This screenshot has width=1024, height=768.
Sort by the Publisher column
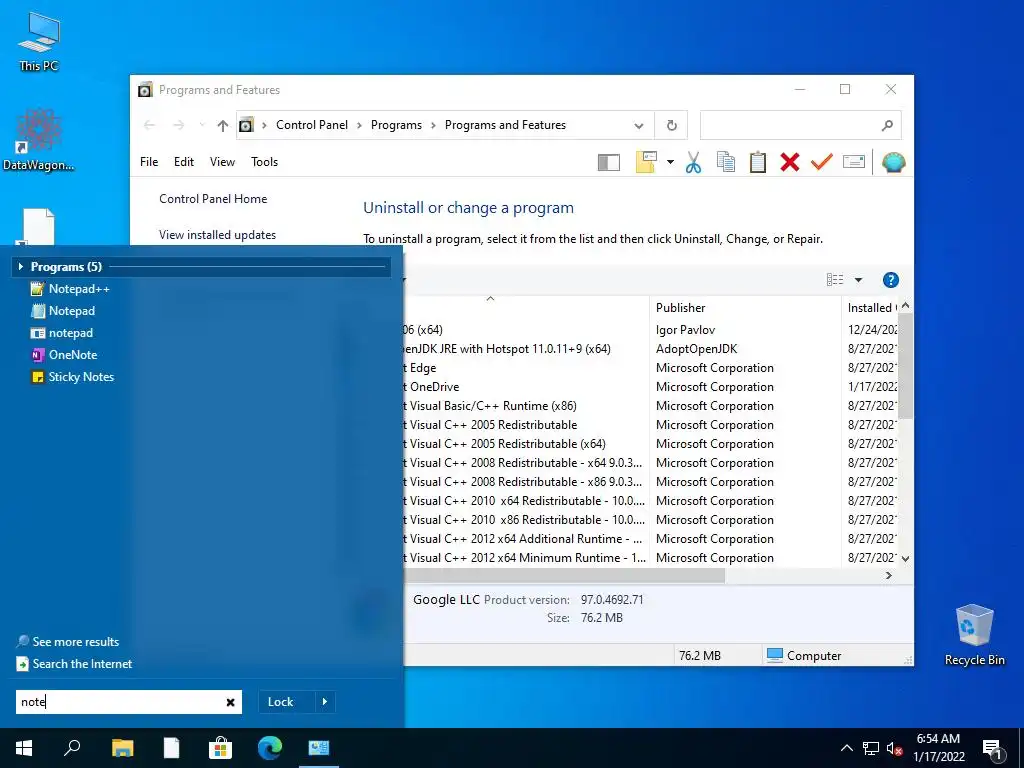click(x=746, y=308)
